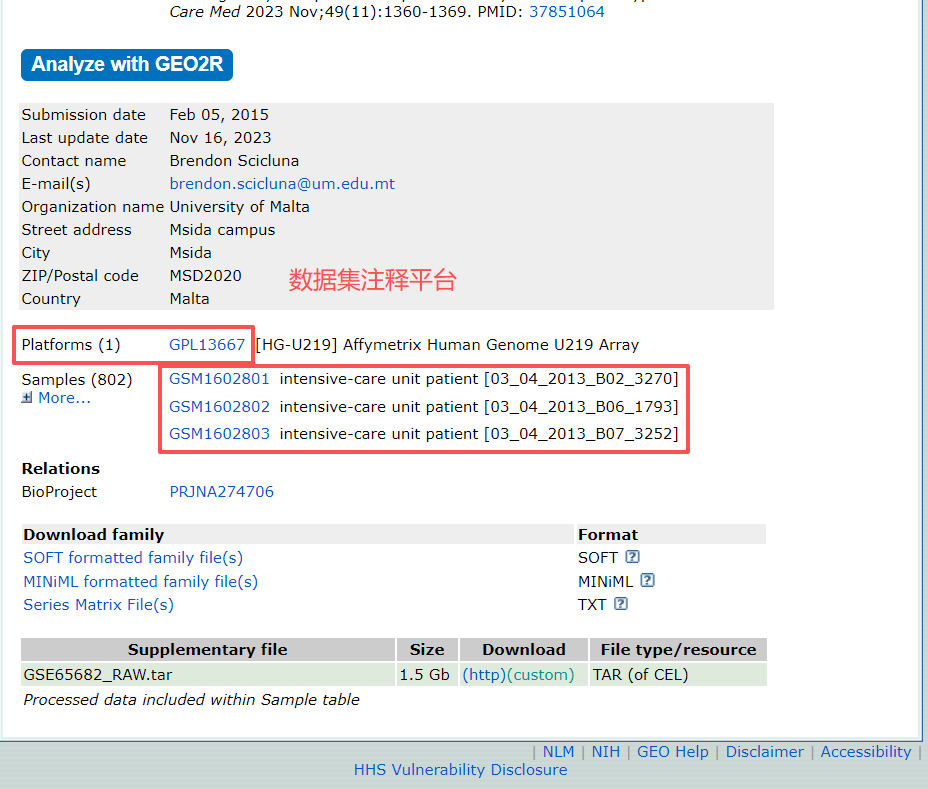Select the GSE65682_RAW.tar file name
The width and height of the screenshot is (928, 789).
click(x=98, y=675)
